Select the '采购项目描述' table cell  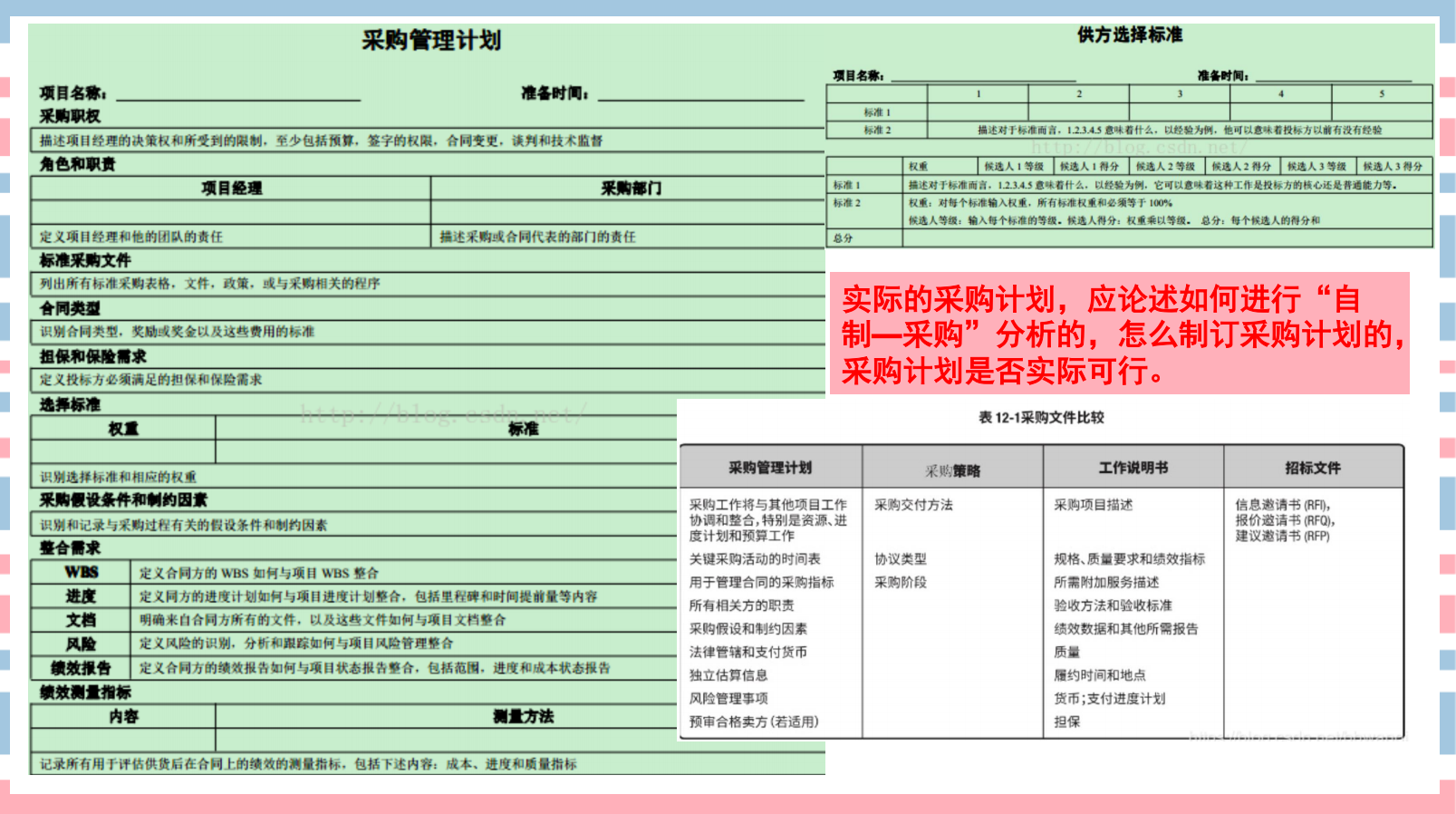pos(1094,505)
